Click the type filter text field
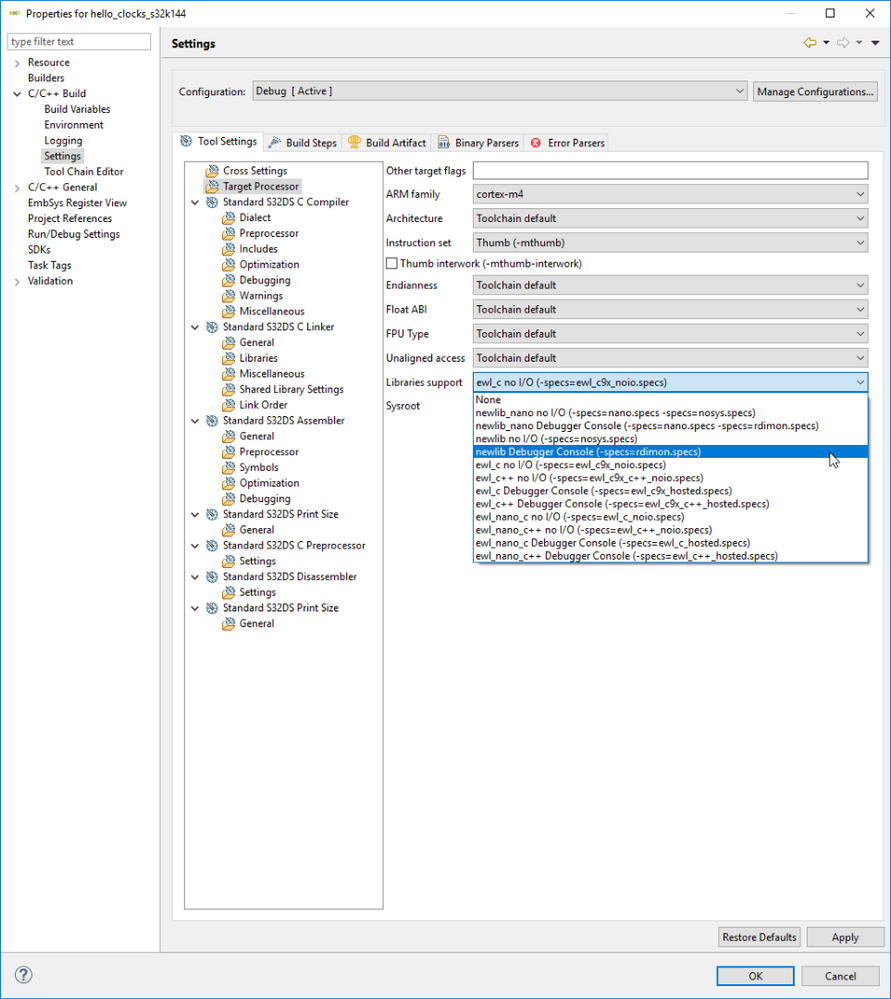891x999 pixels. [x=79, y=41]
